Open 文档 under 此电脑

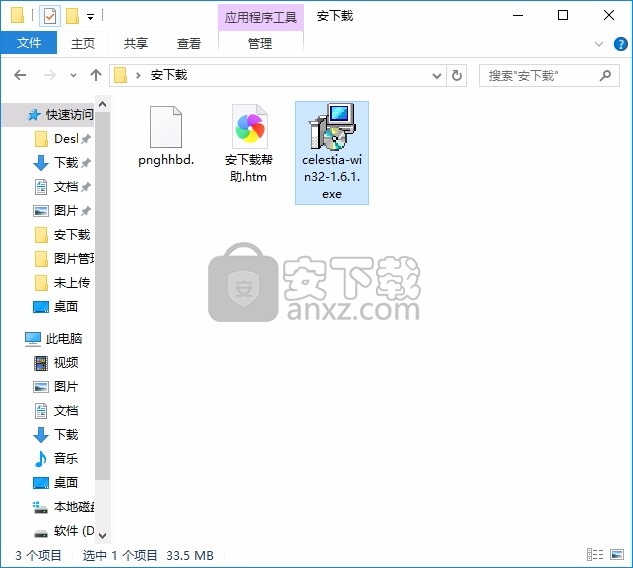57,411
